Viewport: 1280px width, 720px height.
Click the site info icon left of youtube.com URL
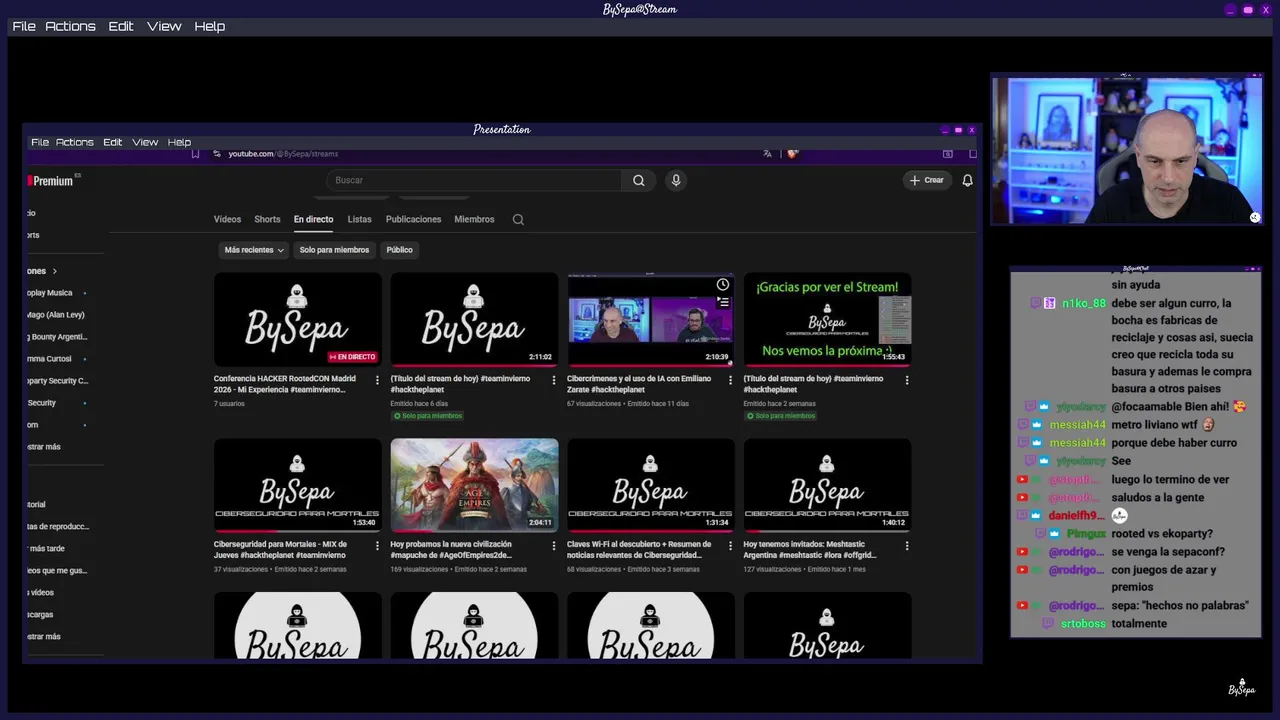point(216,154)
